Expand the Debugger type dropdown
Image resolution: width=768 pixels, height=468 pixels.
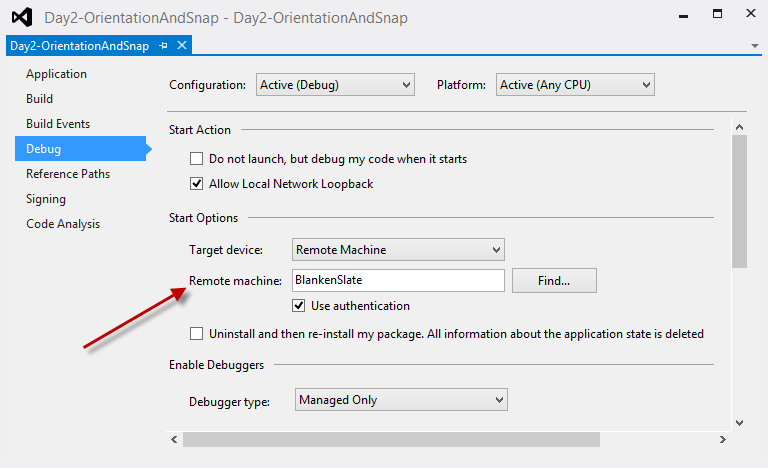click(402, 400)
